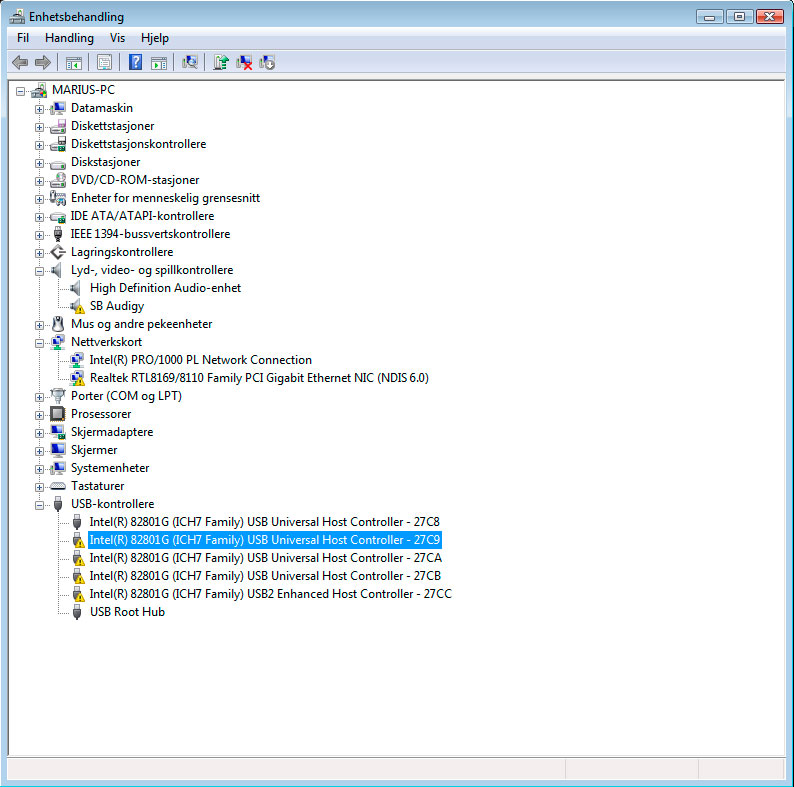Open the Help question mark icon
Viewport: 794px width, 787px height.
[x=135, y=62]
